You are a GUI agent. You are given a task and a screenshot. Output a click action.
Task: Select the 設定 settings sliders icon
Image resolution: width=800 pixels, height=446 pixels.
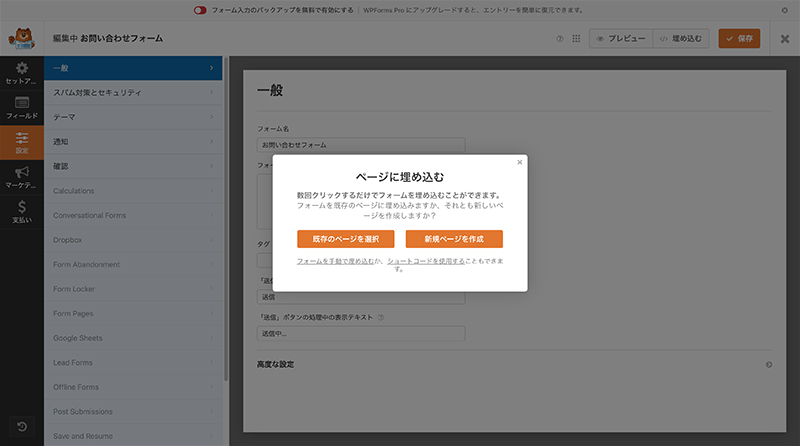pyautogui.click(x=21, y=142)
